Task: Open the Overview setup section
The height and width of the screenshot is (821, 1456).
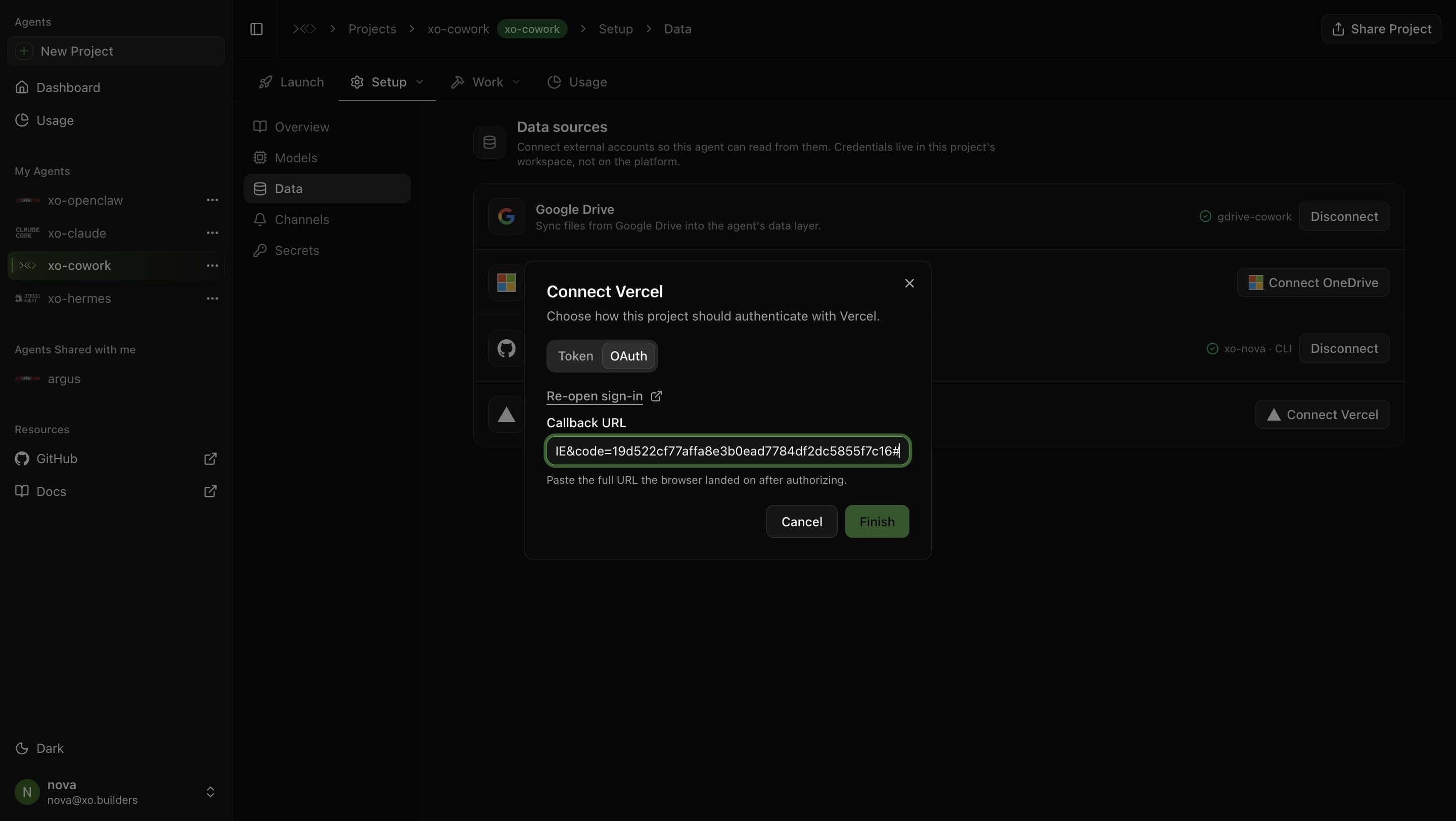Action: pos(327,126)
